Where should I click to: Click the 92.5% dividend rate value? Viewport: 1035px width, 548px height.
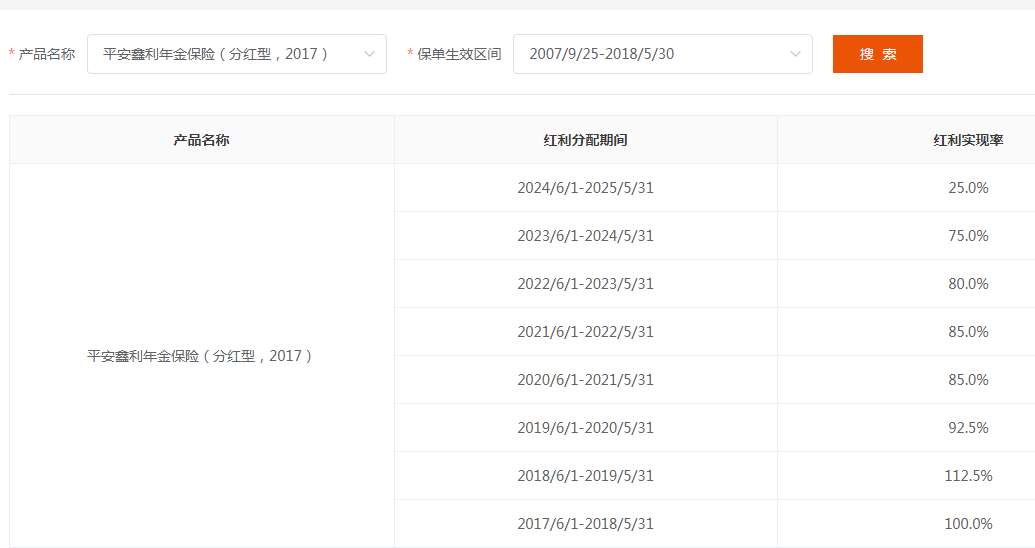968,428
